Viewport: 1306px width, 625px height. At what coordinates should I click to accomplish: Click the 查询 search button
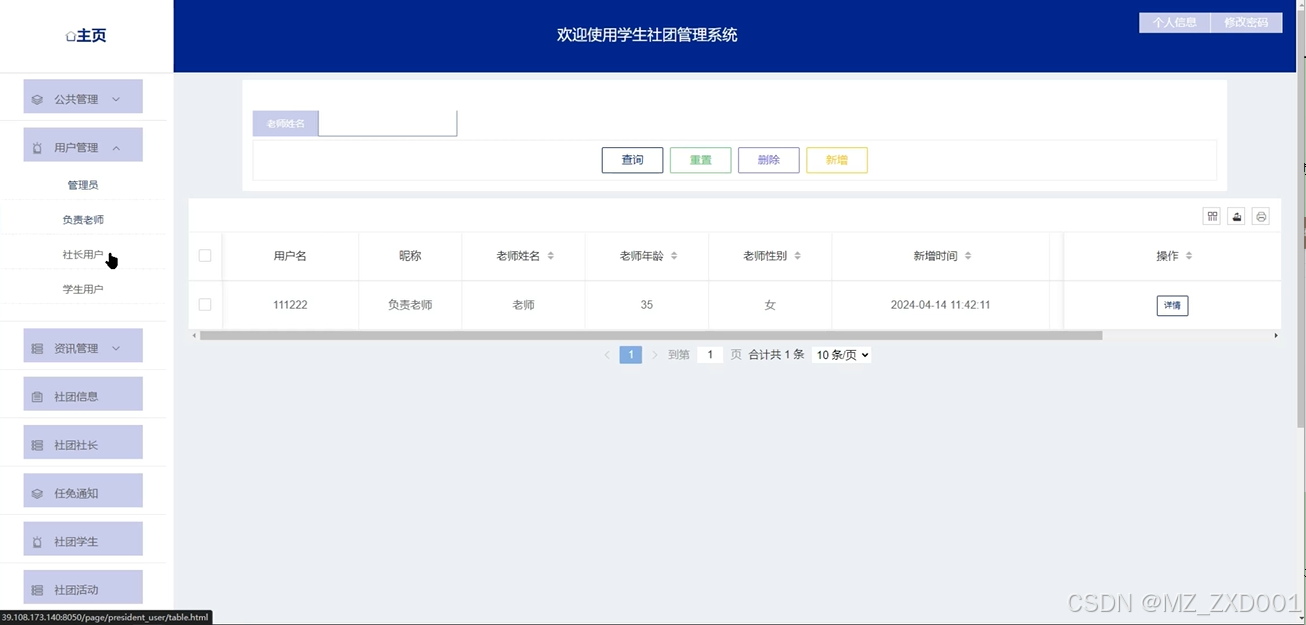point(632,160)
